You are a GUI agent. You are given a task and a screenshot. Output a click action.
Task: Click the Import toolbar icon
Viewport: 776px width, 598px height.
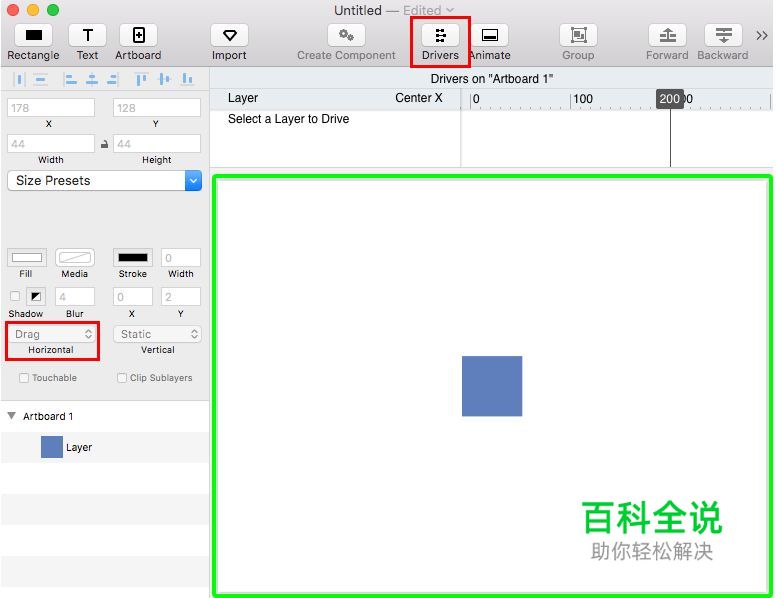[x=229, y=36]
